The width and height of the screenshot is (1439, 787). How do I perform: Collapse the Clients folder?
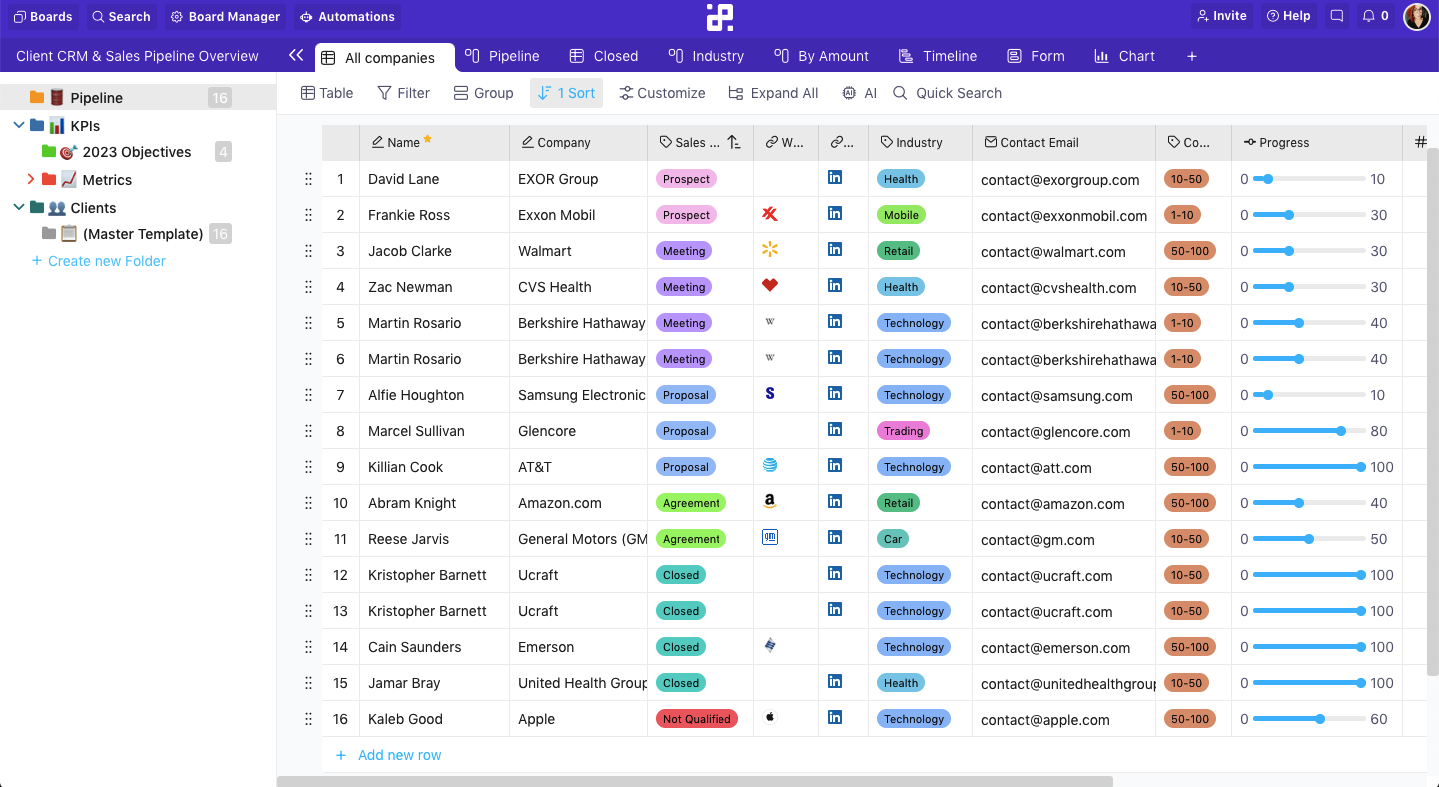click(x=18, y=207)
